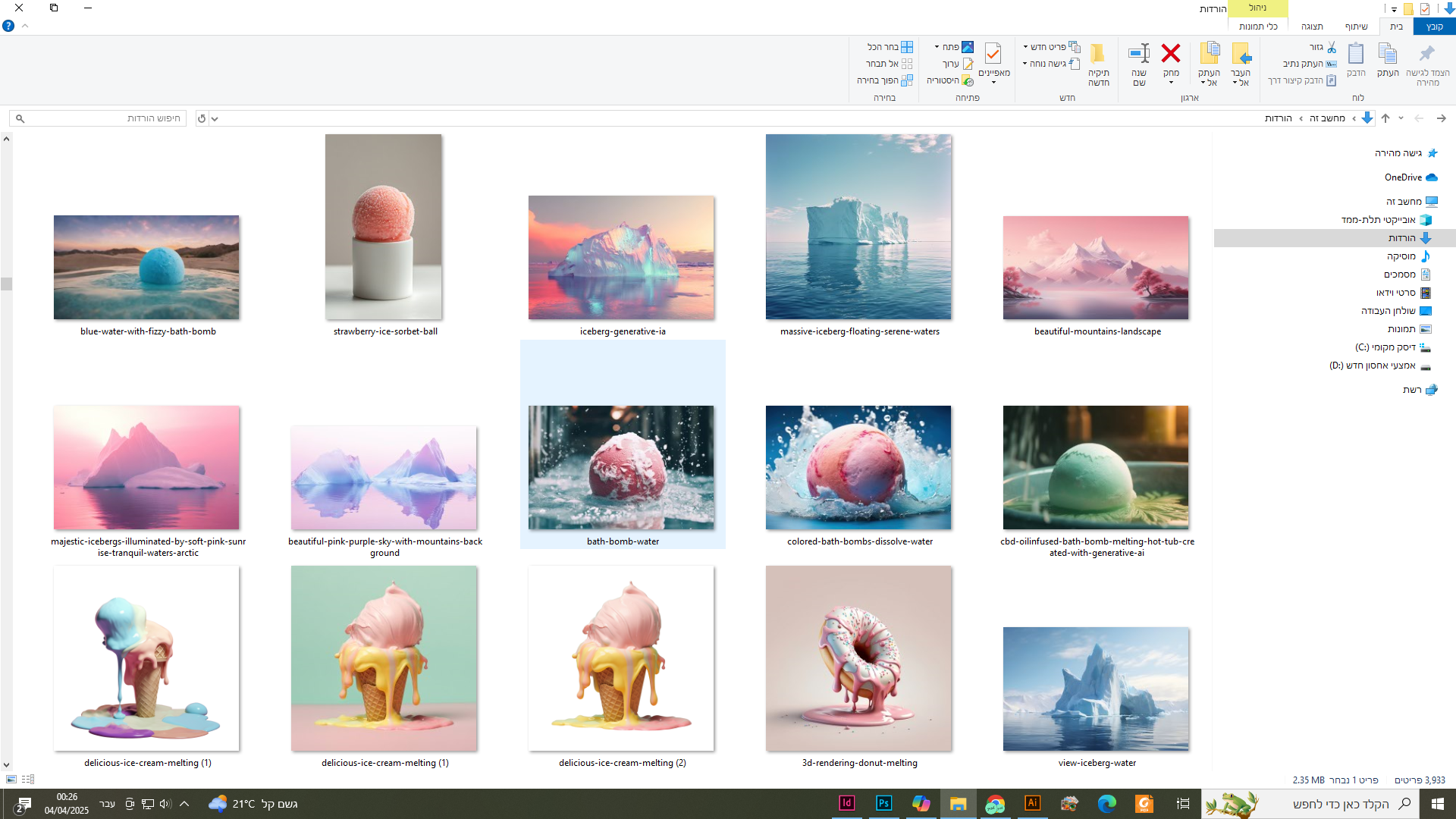This screenshot has width=1456, height=819.
Task: Open Photoshop from the taskbar
Action: 883,803
